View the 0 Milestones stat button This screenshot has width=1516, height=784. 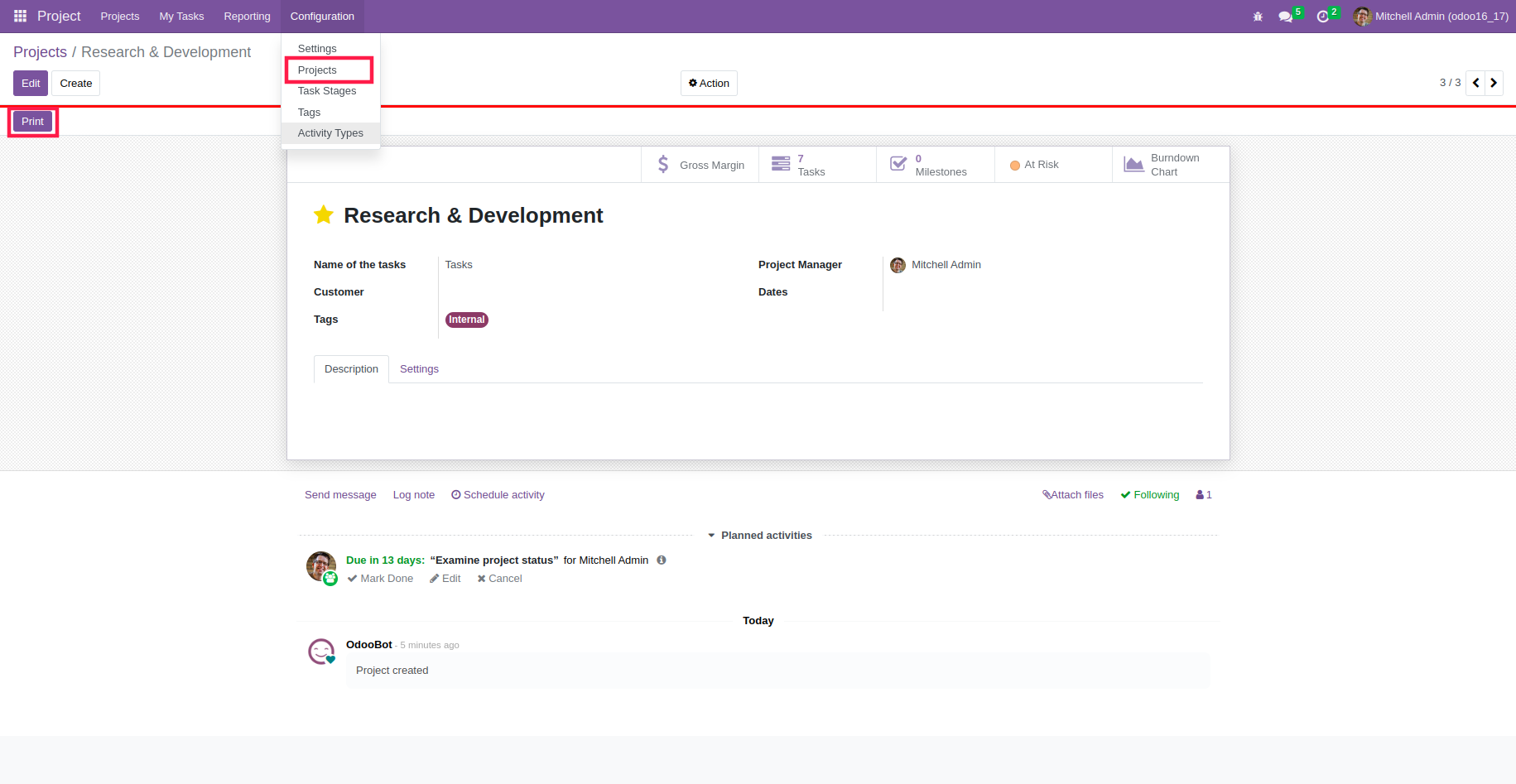[x=936, y=165]
